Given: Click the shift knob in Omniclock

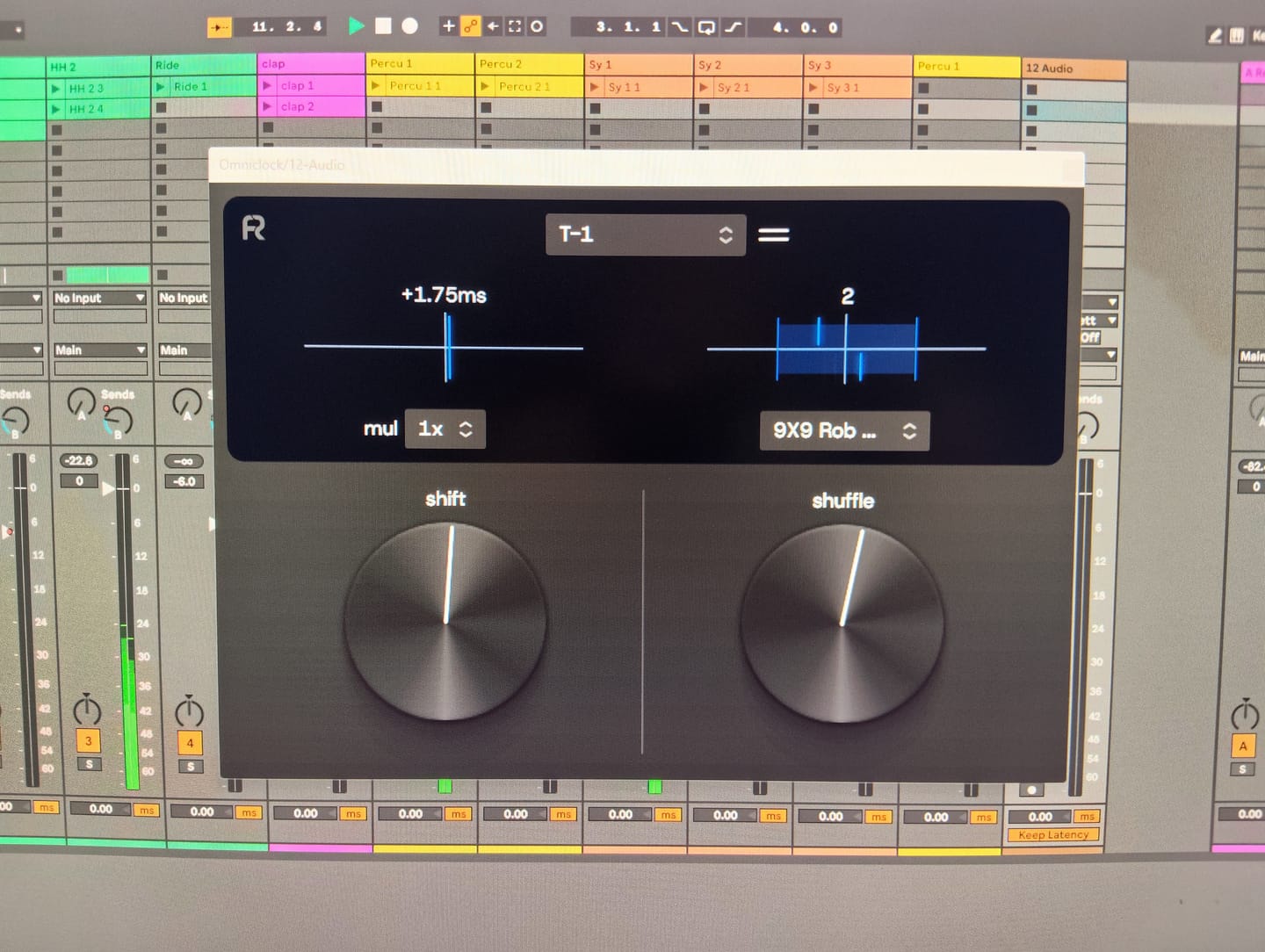Looking at the screenshot, I should pyautogui.click(x=445, y=623).
